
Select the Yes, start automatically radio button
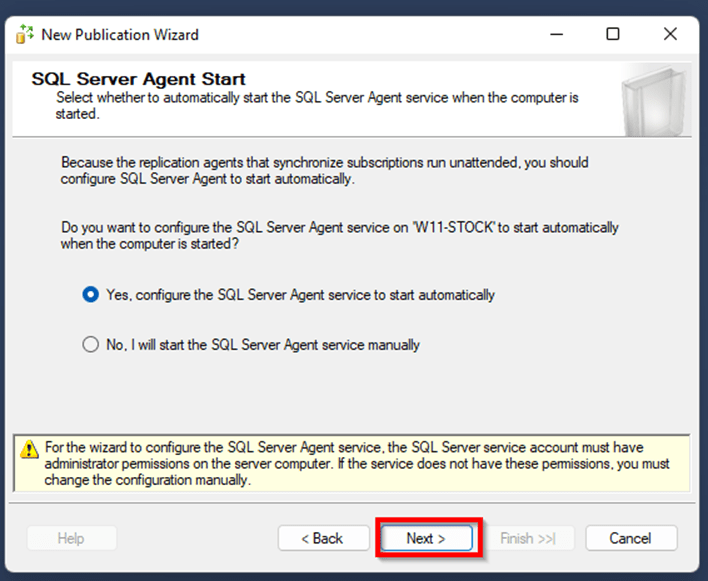tap(90, 295)
